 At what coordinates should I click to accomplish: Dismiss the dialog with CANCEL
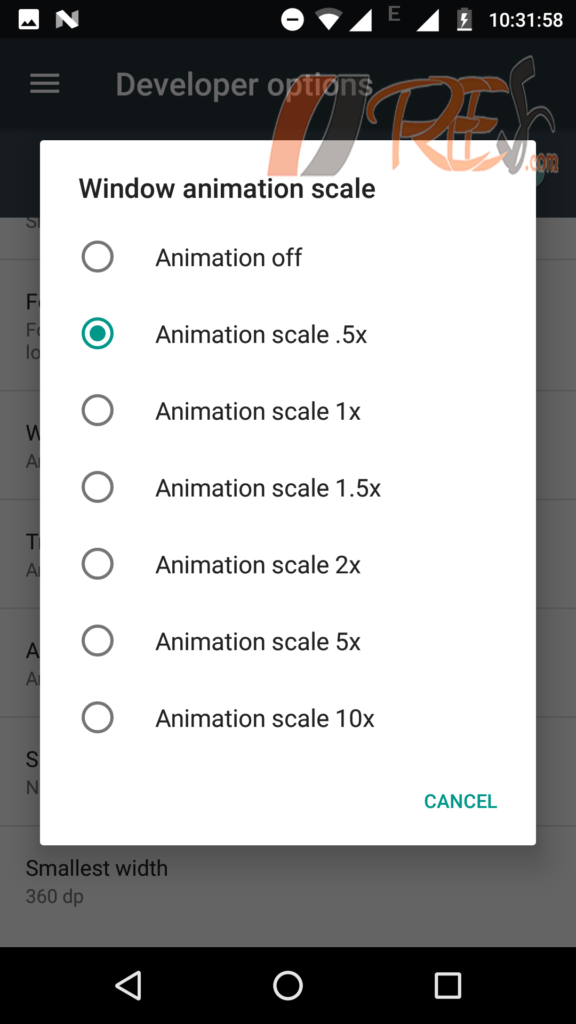pos(460,801)
